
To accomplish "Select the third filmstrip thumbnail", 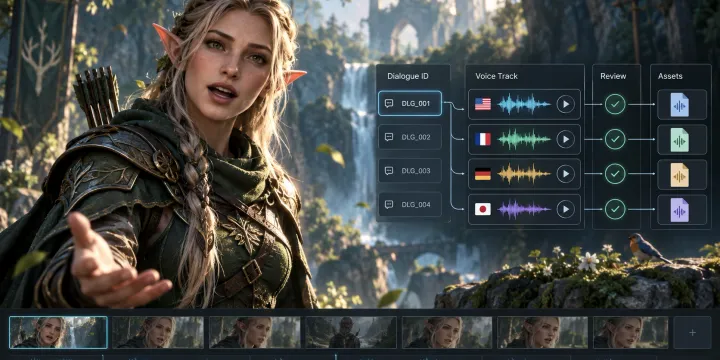I will pos(255,332).
